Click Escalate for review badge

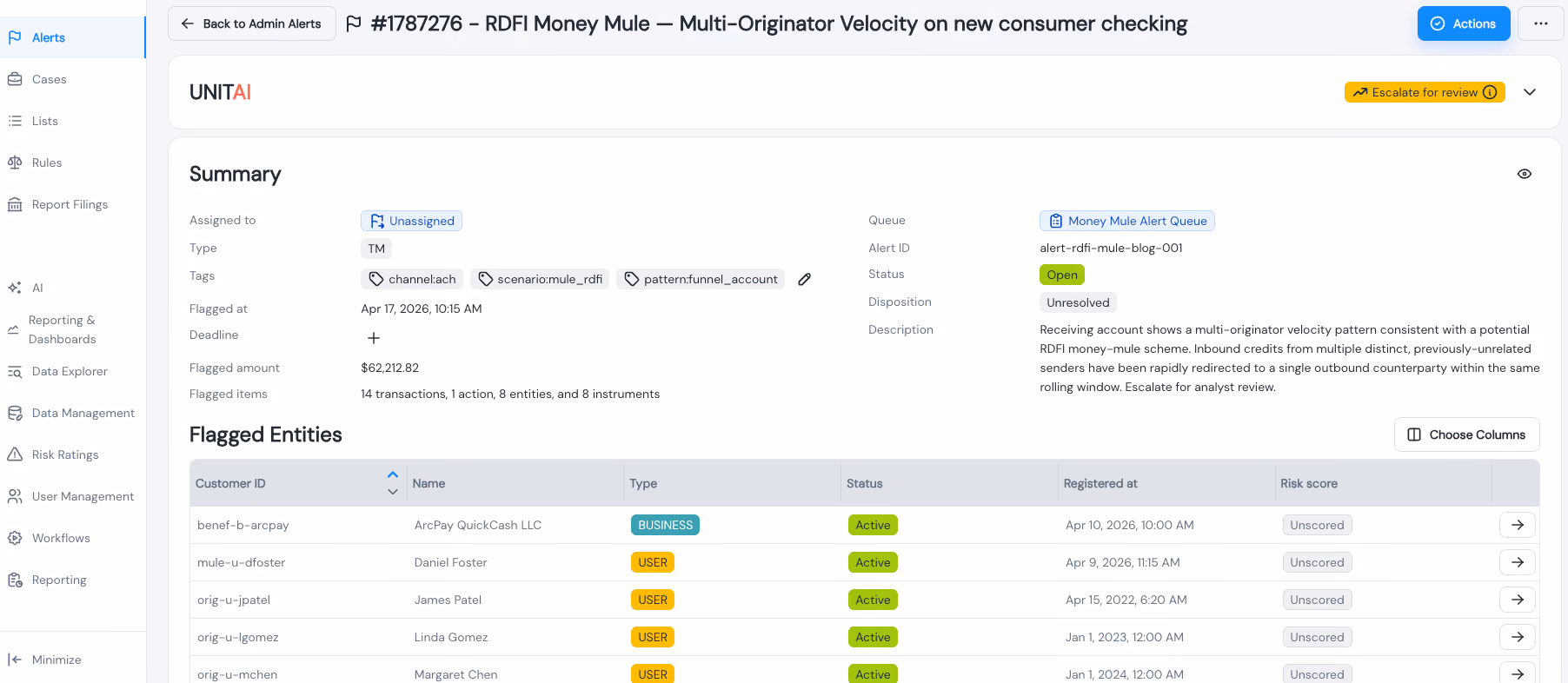1425,92
